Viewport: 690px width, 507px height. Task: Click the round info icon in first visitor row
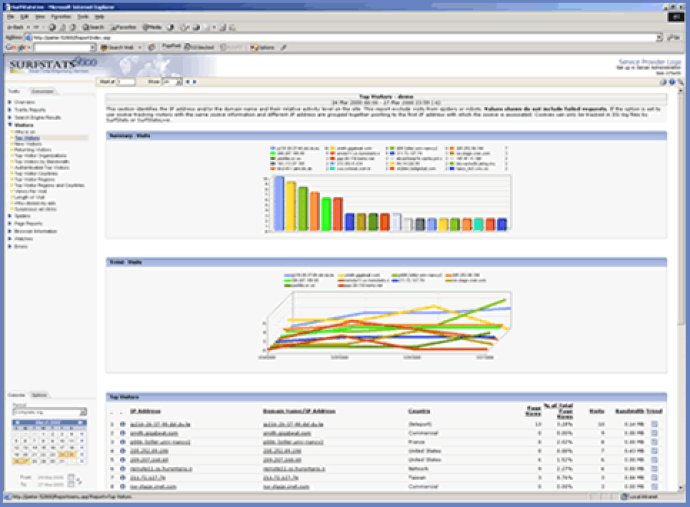coord(123,424)
